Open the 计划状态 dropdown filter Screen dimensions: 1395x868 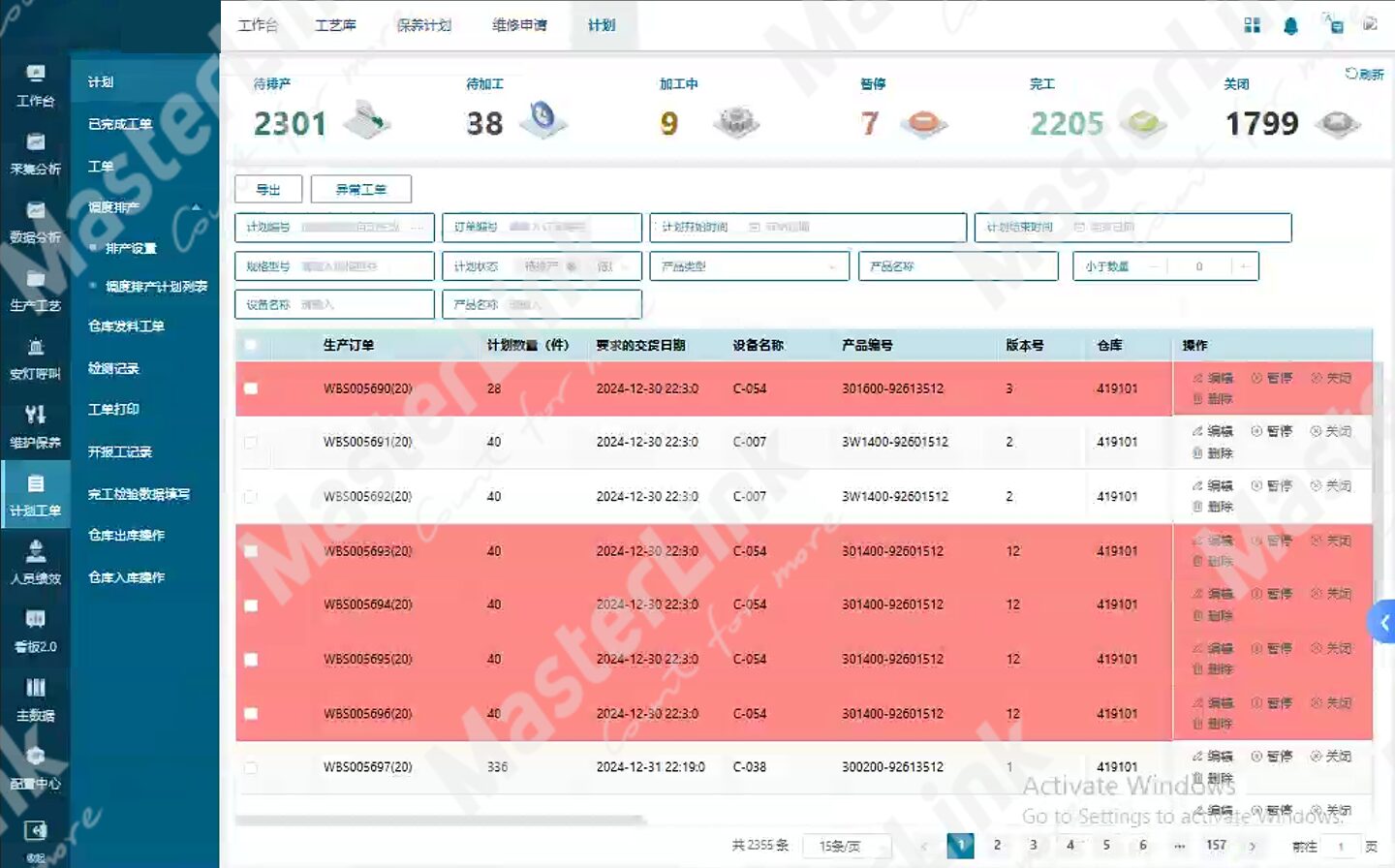pos(542,266)
